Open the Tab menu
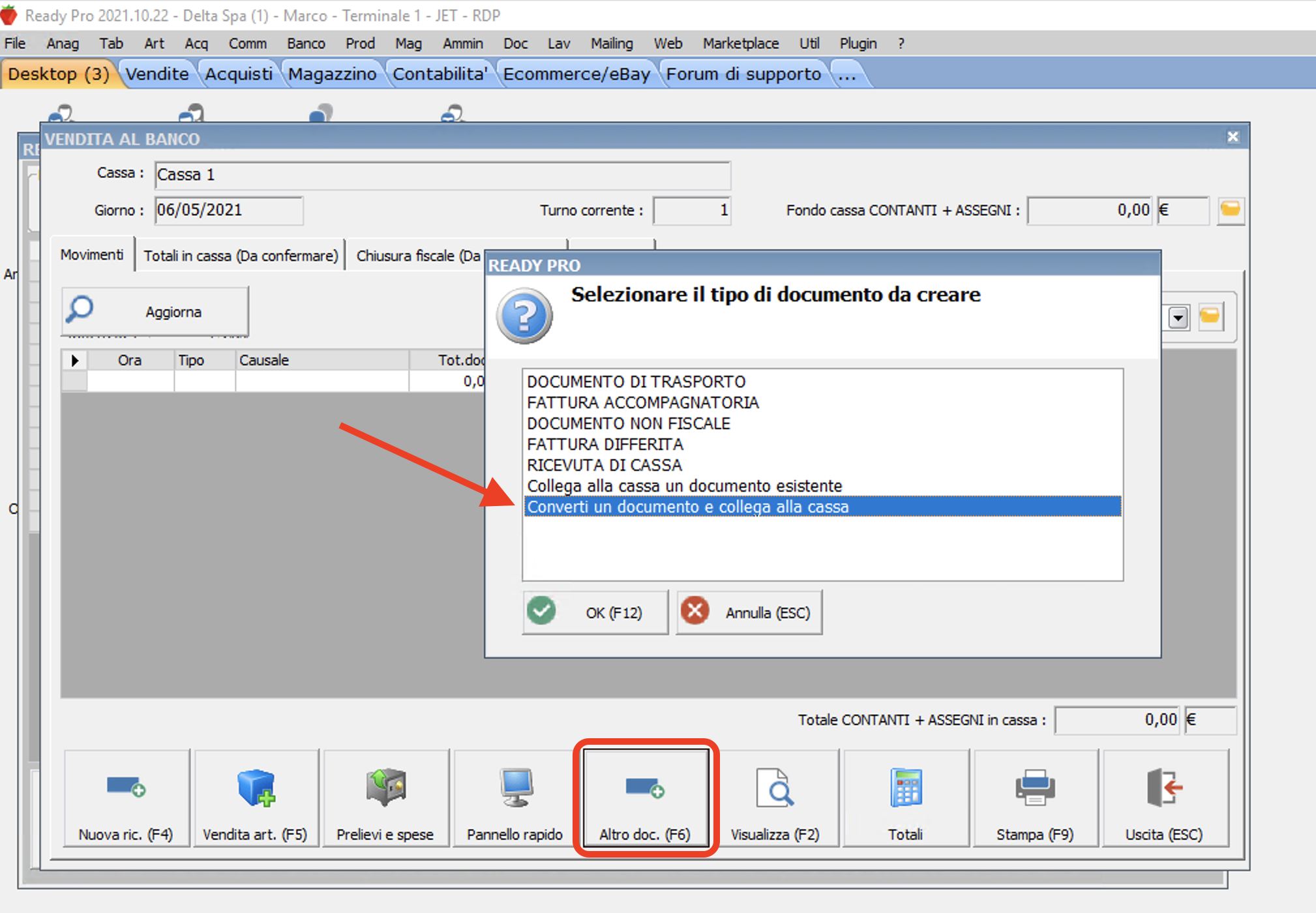The width and height of the screenshot is (1316, 913). [111, 44]
